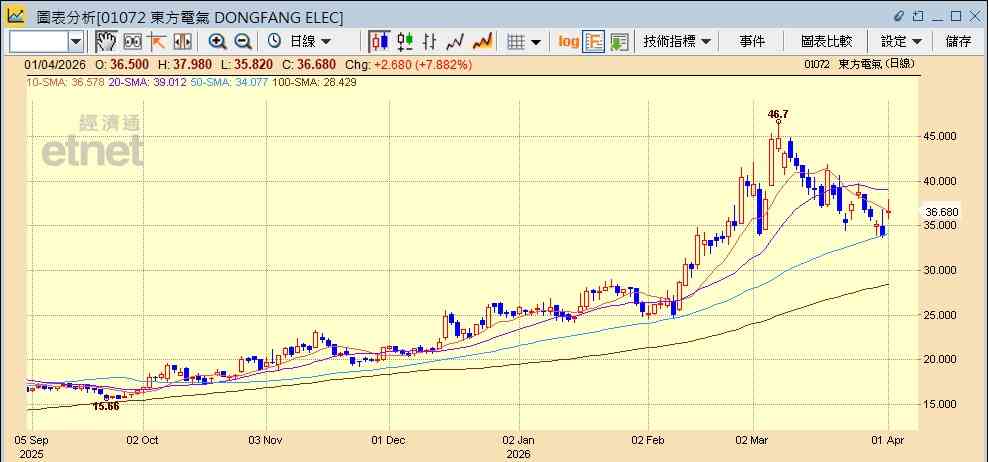The height and width of the screenshot is (462, 989).
Task: Click the date 01/04/2026 in info bar
Action: tap(55, 64)
